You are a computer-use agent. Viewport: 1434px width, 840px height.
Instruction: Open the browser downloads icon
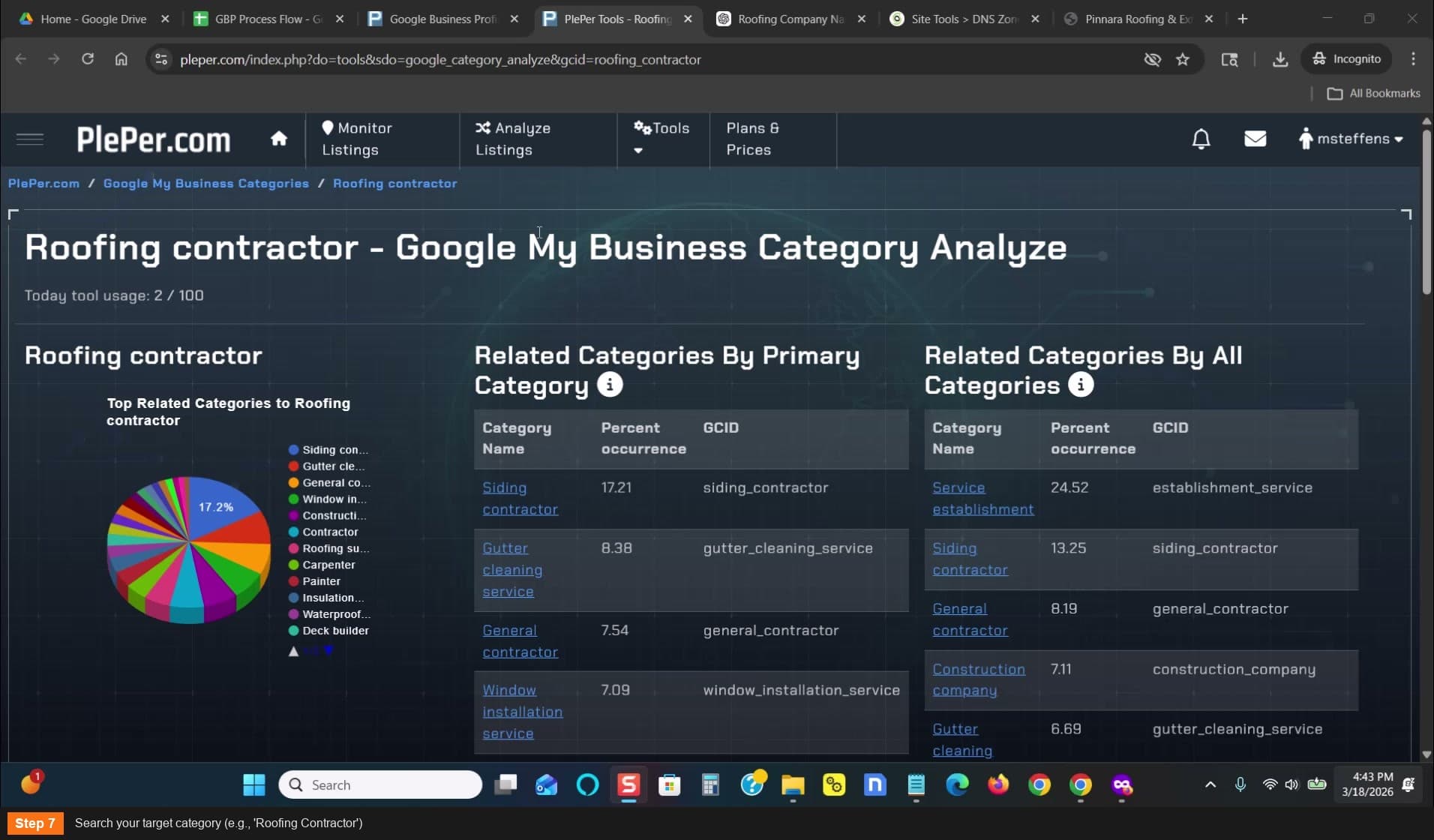(1280, 59)
